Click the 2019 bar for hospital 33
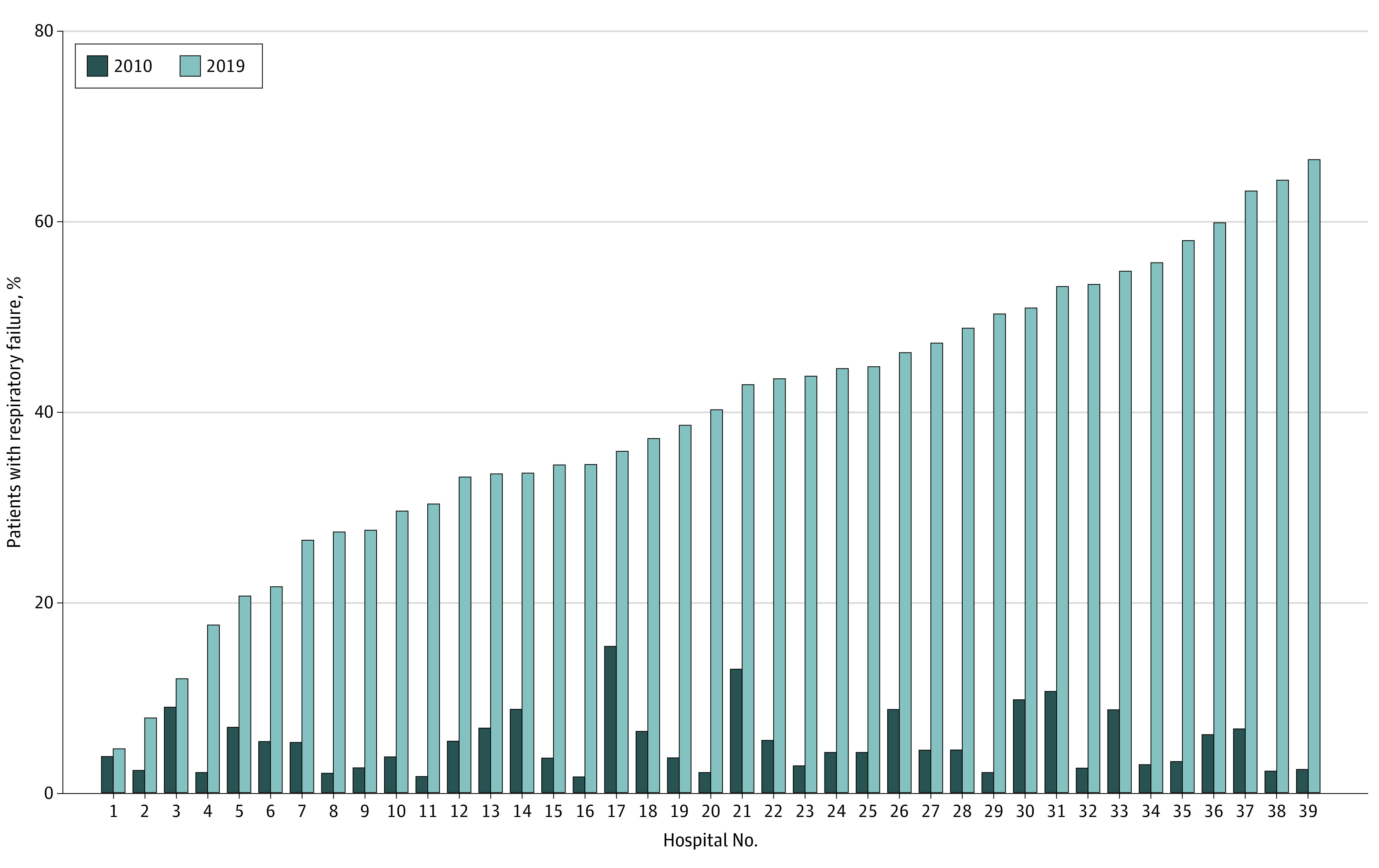 click(x=1125, y=532)
